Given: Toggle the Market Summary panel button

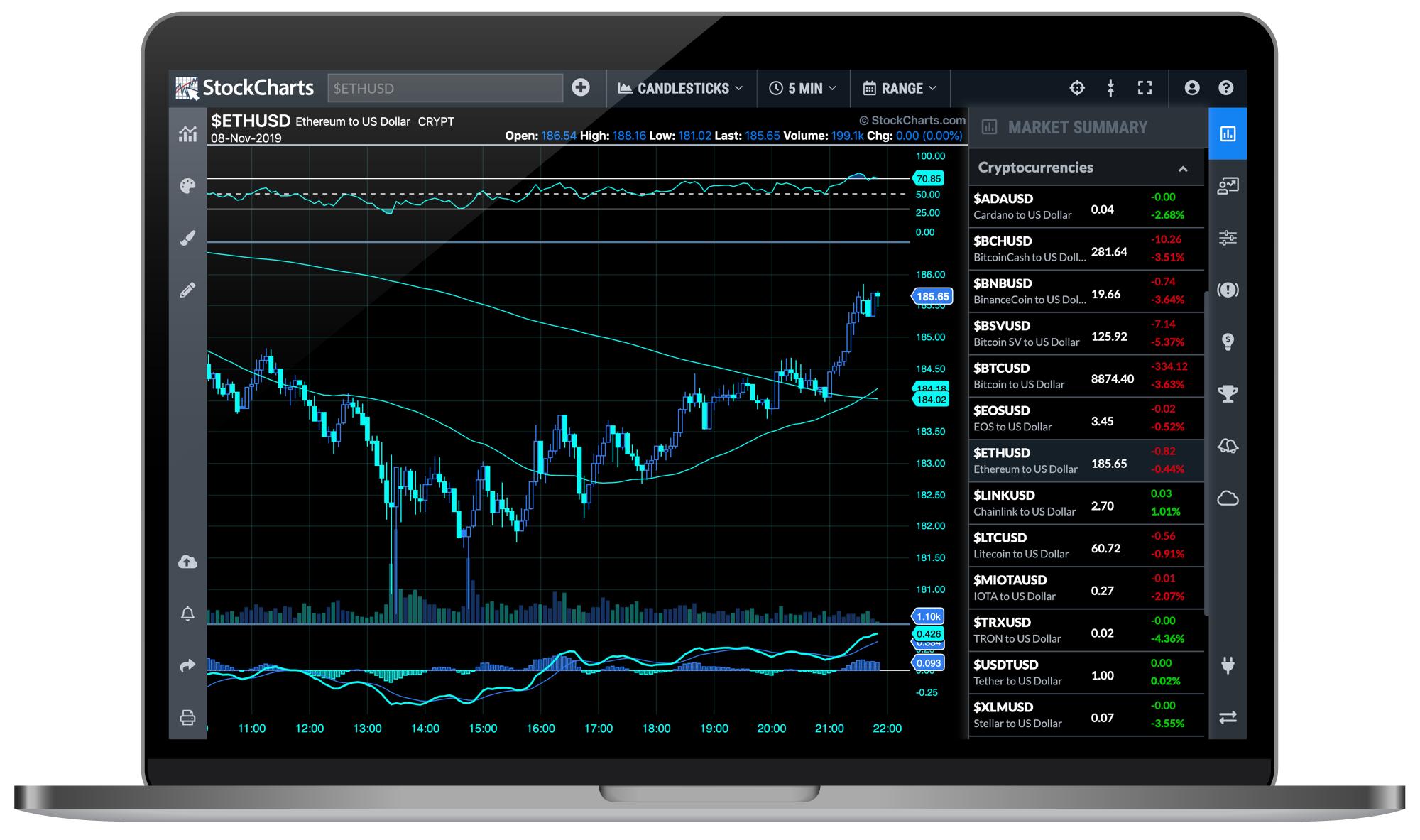Looking at the screenshot, I should (1228, 133).
